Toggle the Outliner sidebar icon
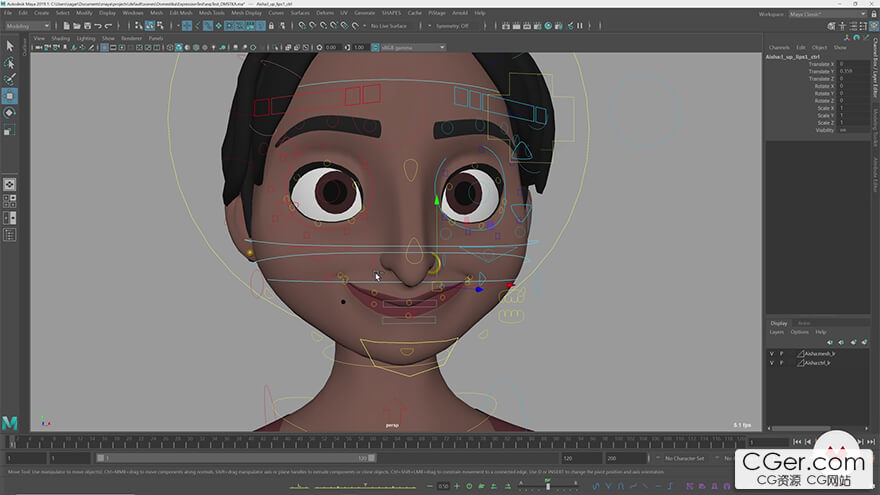The height and width of the screenshot is (495, 880). coord(10,235)
